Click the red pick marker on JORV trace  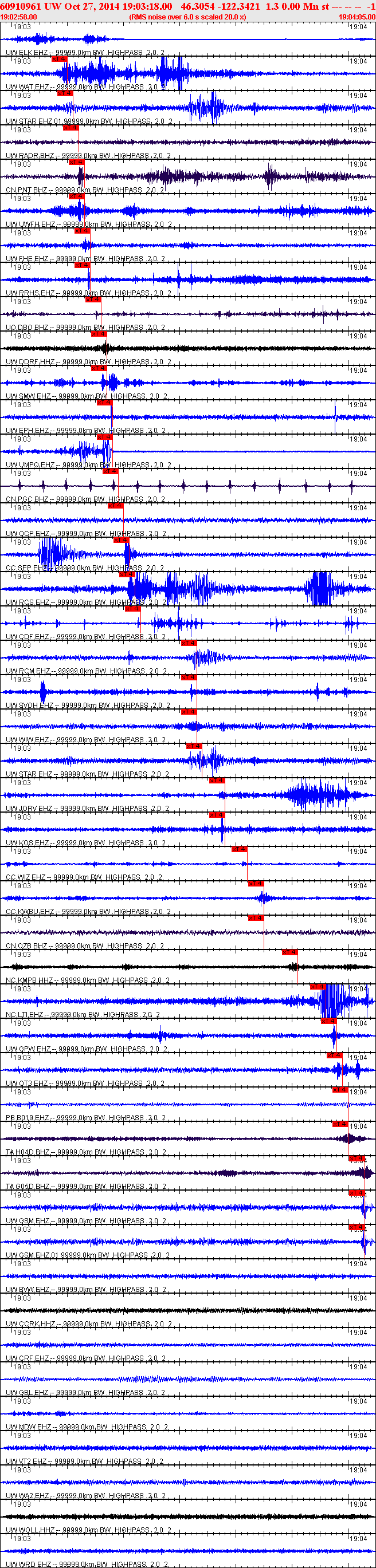coord(217,781)
